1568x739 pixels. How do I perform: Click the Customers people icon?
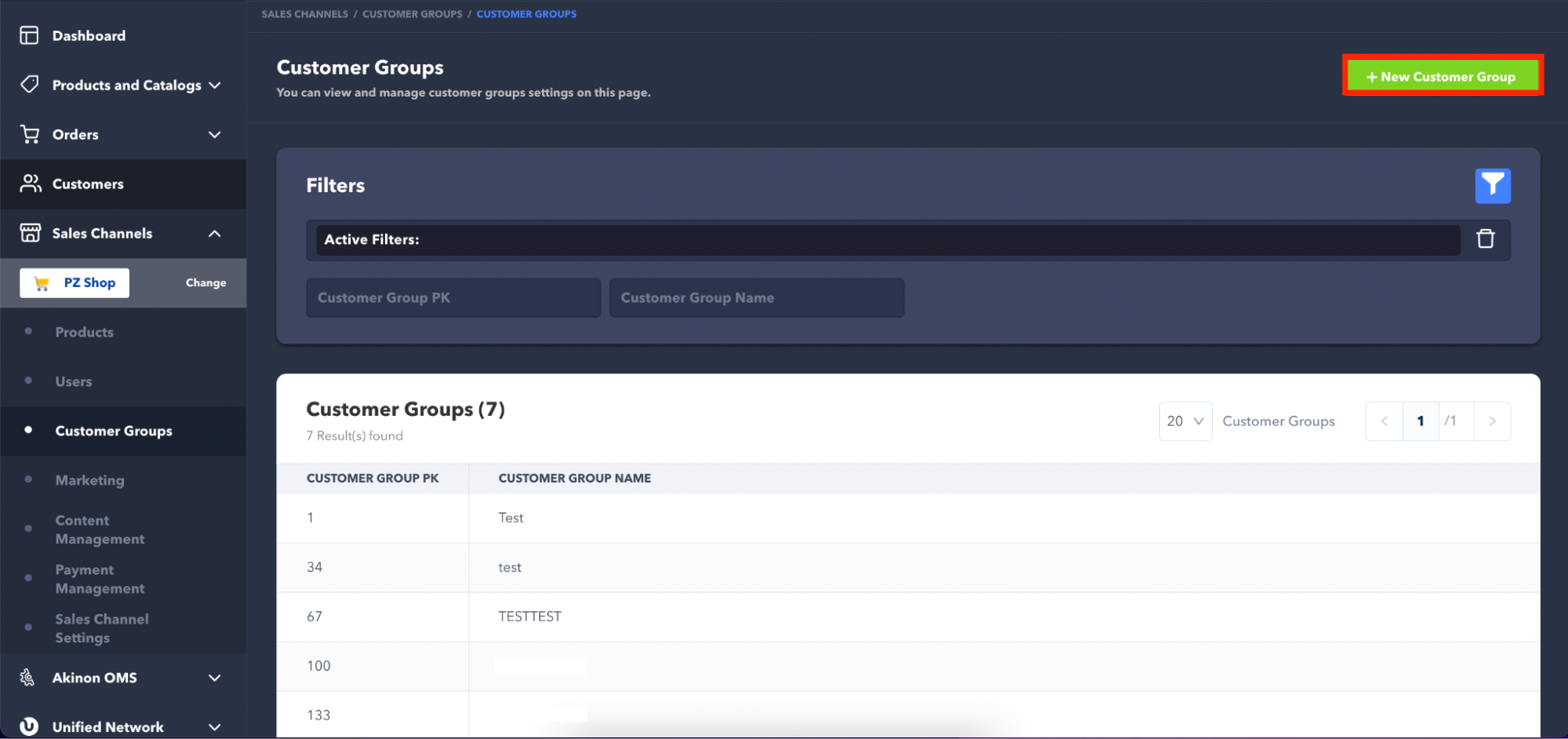[30, 184]
